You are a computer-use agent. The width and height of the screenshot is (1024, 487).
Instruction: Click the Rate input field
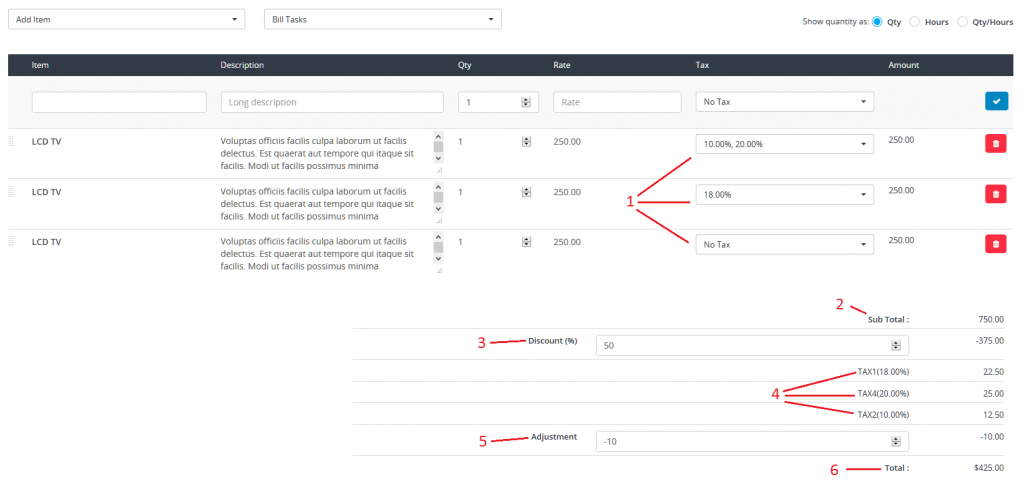(616, 102)
